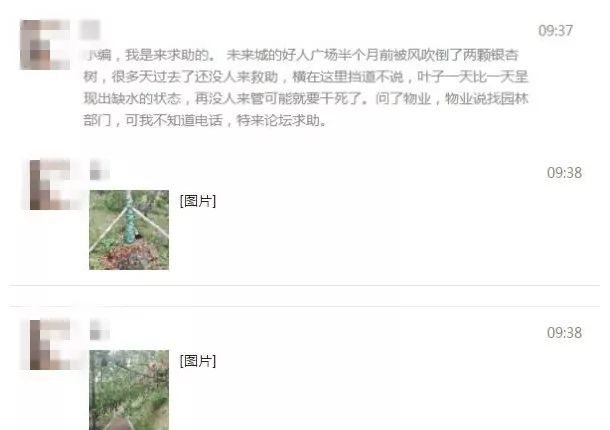This screenshot has height=430, width=610.
Task: Click the second [图片] label
Action: point(198,361)
